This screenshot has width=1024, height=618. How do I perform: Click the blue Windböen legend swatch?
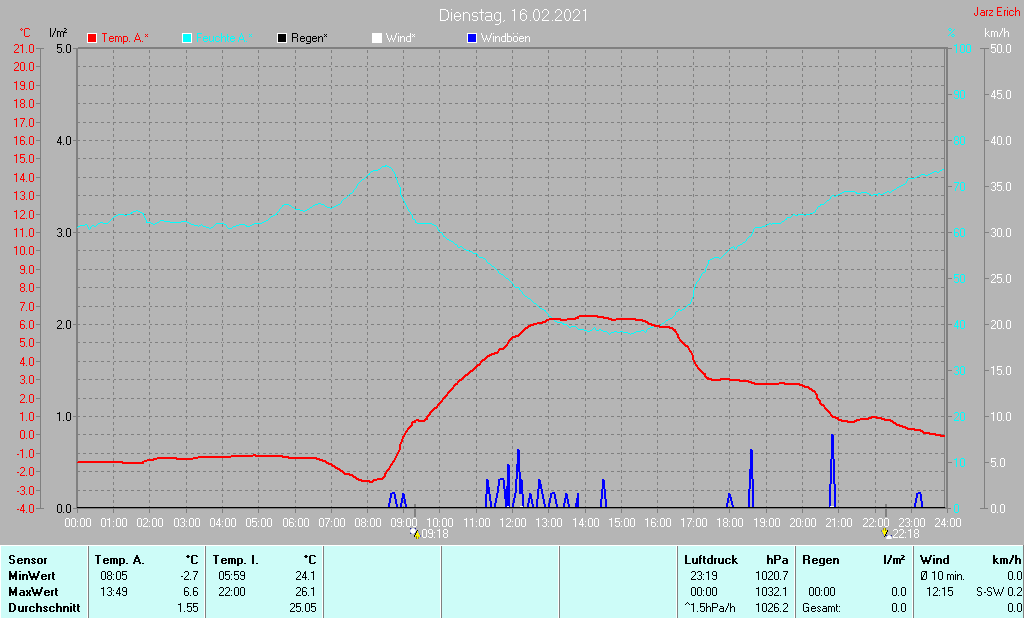[x=472, y=39]
